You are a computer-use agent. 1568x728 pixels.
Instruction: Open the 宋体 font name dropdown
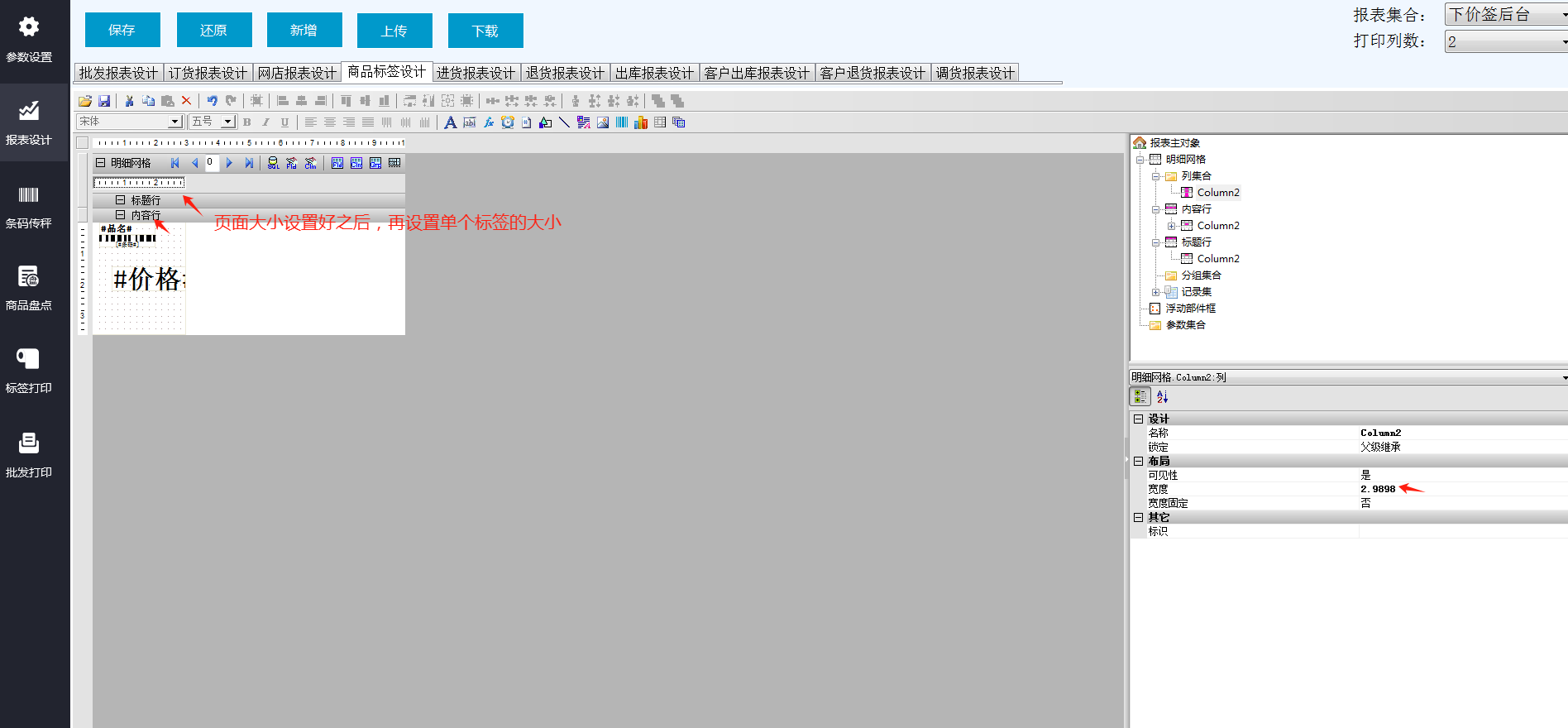174,122
